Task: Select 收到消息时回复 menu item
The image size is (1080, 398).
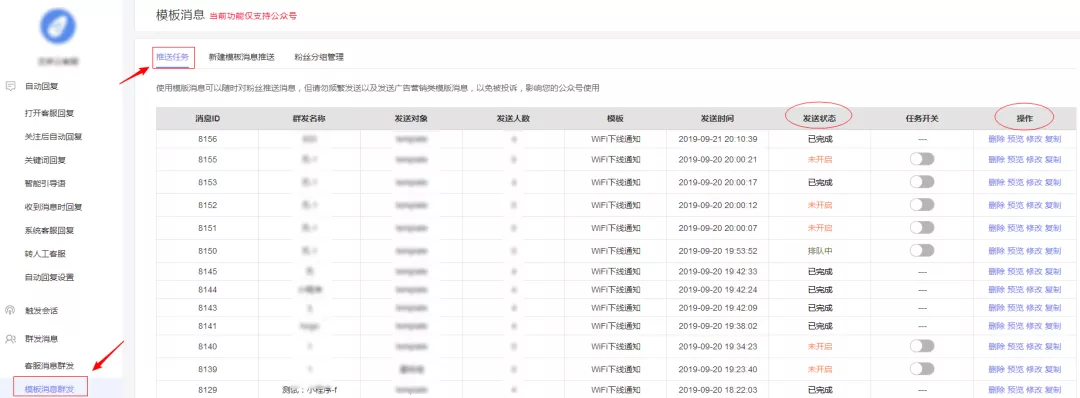Action: [x=53, y=207]
